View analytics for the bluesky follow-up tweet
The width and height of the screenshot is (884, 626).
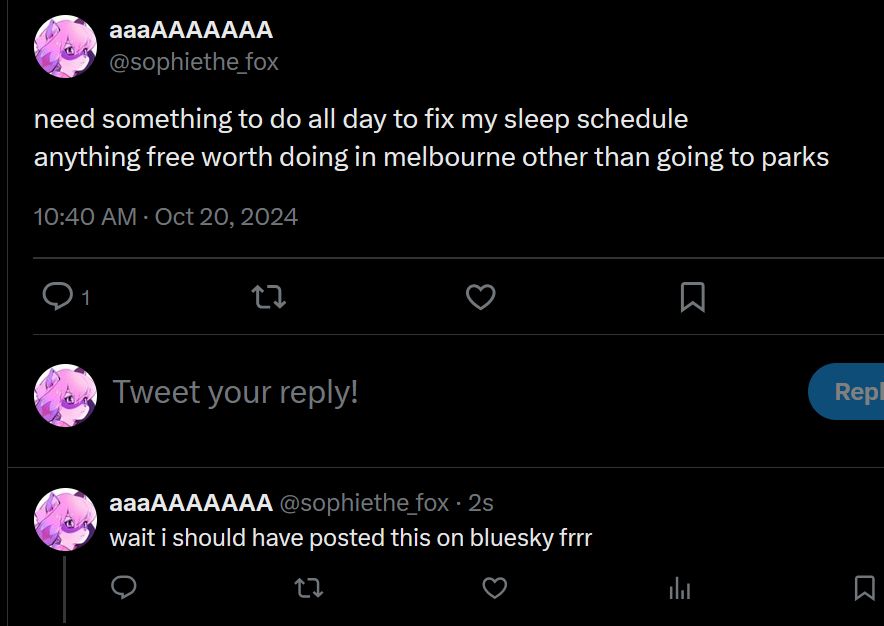(680, 588)
